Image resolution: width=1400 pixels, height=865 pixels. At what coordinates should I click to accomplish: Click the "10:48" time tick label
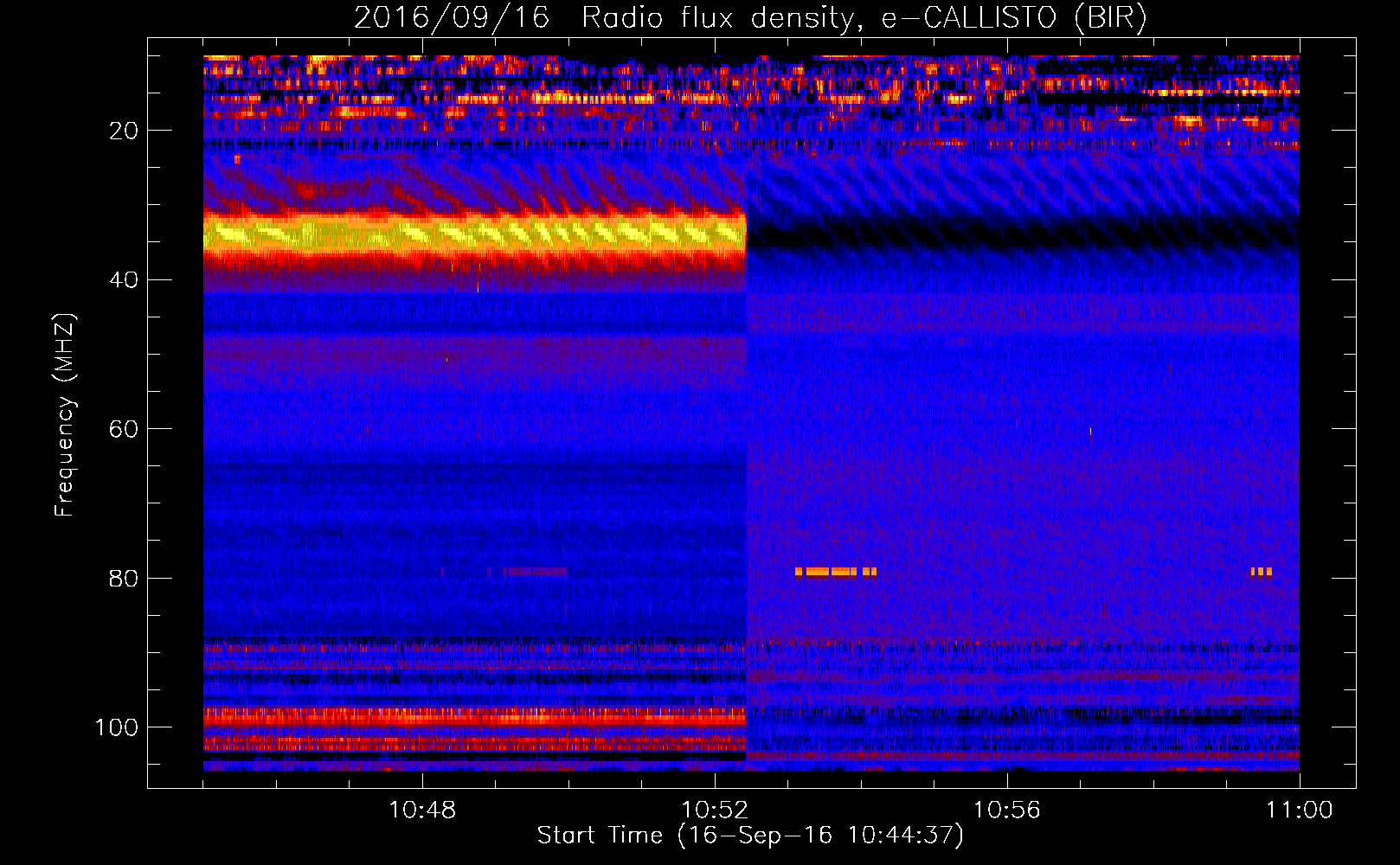click(x=422, y=811)
